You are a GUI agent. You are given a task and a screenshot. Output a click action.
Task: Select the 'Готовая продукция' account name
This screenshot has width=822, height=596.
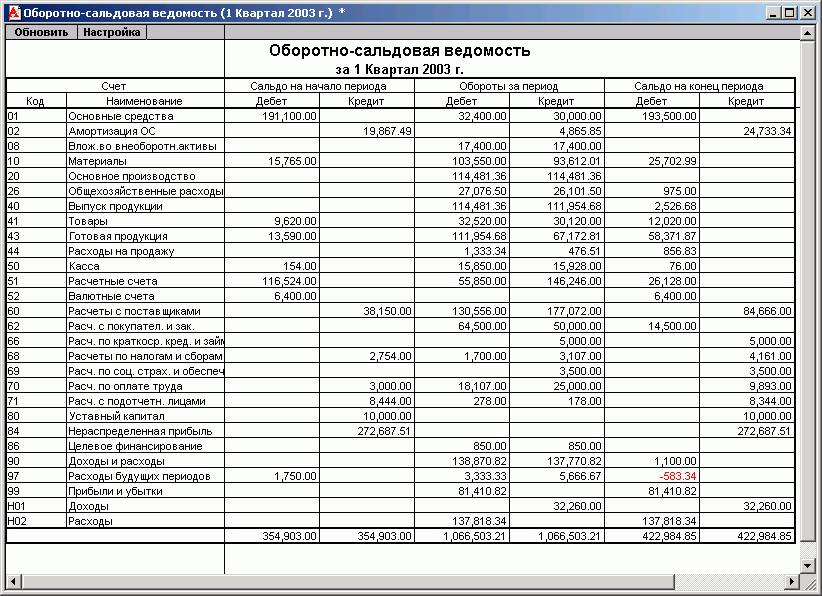click(118, 236)
